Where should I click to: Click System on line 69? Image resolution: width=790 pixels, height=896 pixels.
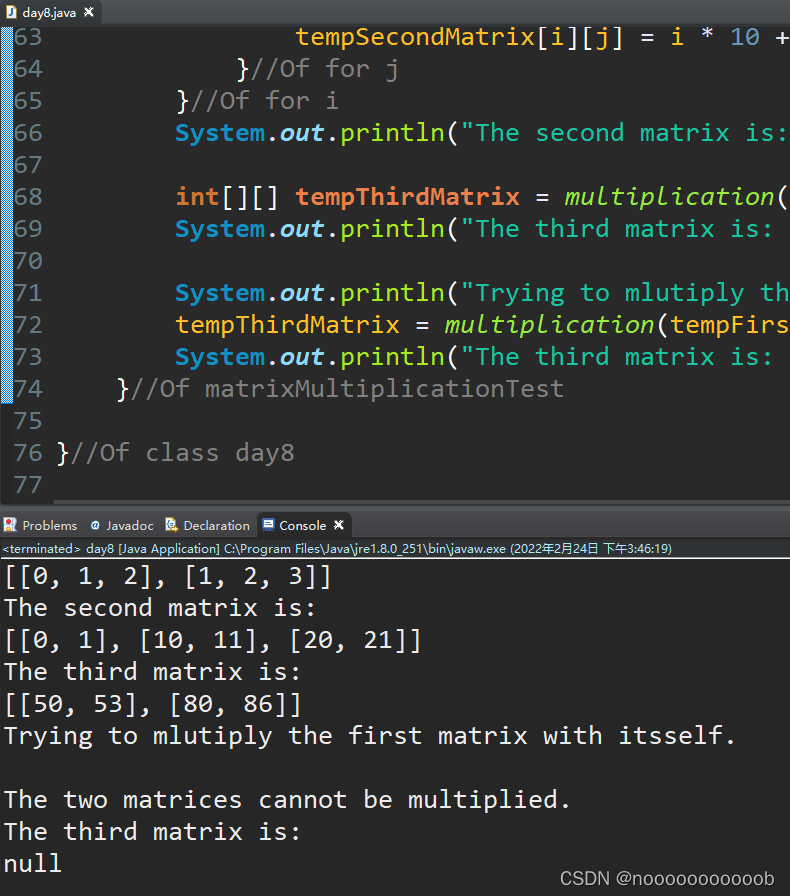(220, 230)
